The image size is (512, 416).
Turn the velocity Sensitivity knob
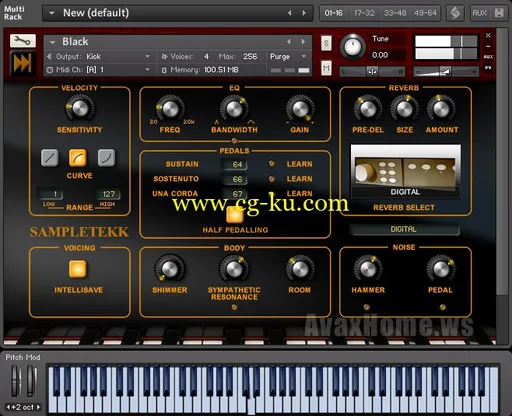pos(80,108)
